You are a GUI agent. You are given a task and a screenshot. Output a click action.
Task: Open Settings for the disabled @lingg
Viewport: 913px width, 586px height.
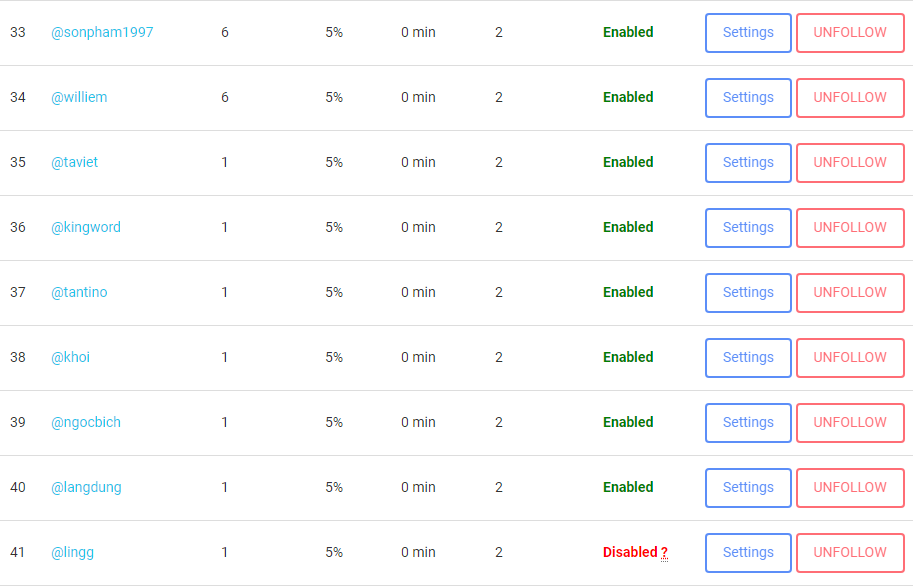[748, 553]
